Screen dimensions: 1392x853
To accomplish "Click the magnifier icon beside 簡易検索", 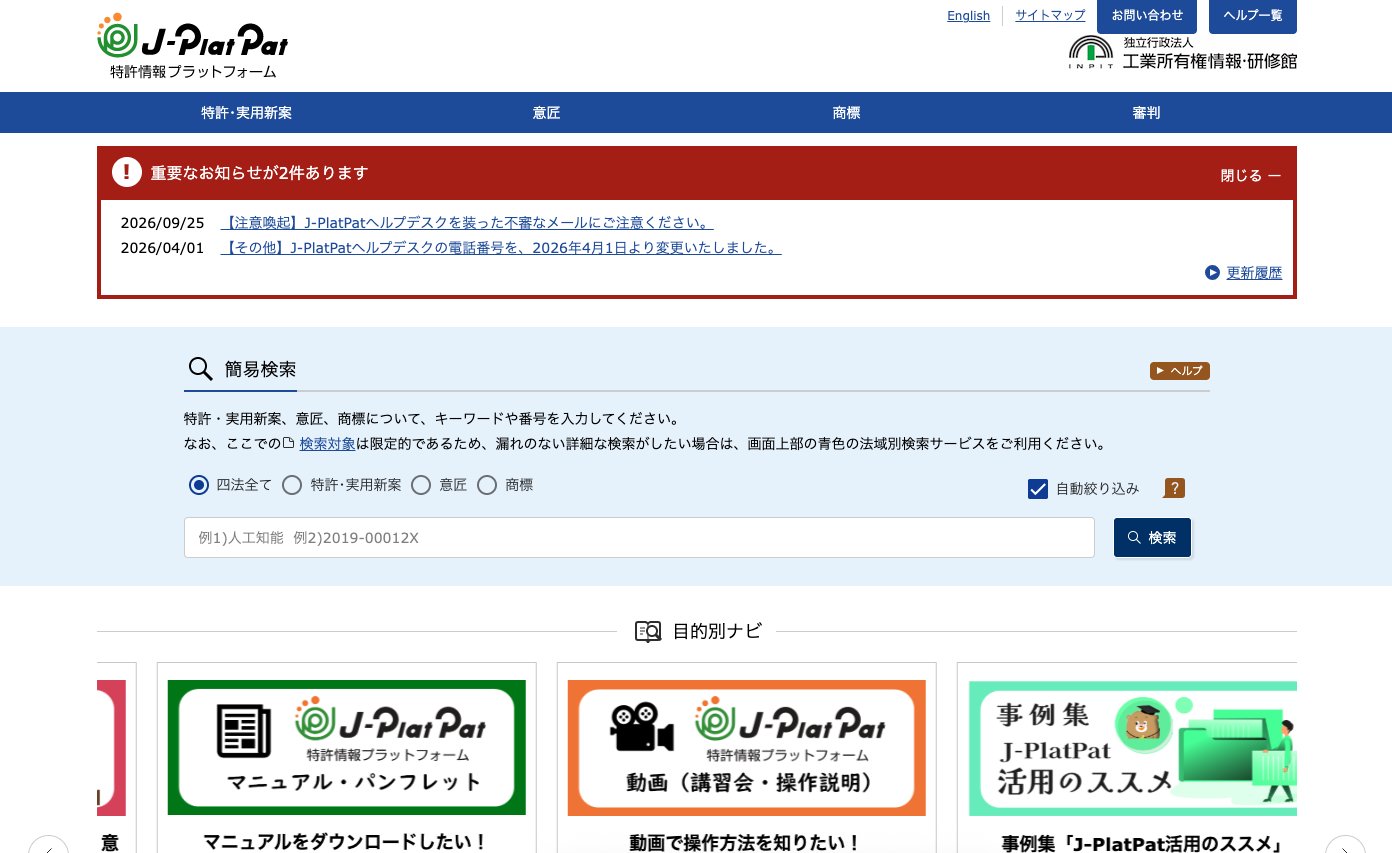I will 200,369.
